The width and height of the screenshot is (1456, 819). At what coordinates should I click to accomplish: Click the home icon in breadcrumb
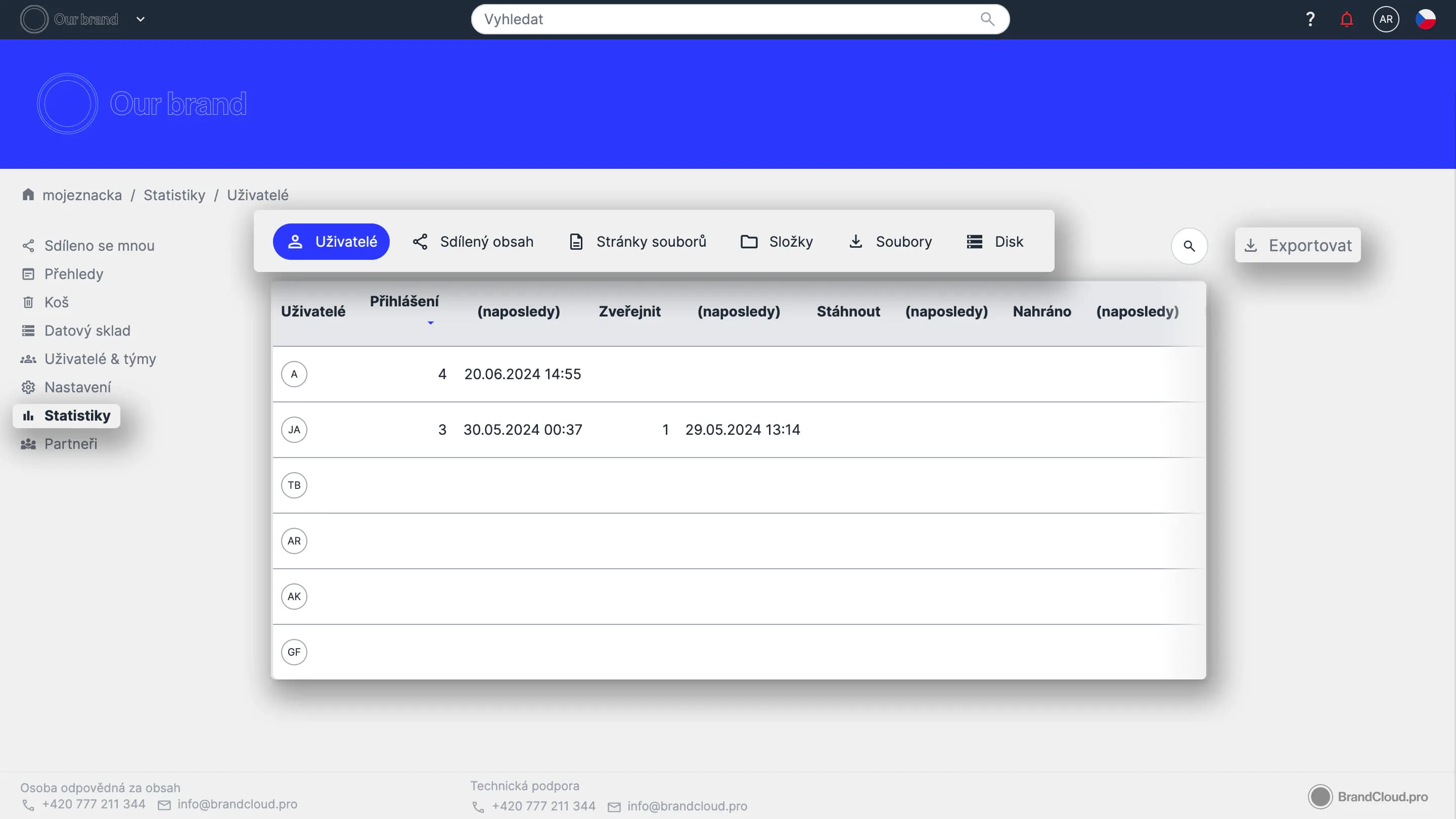click(x=28, y=195)
